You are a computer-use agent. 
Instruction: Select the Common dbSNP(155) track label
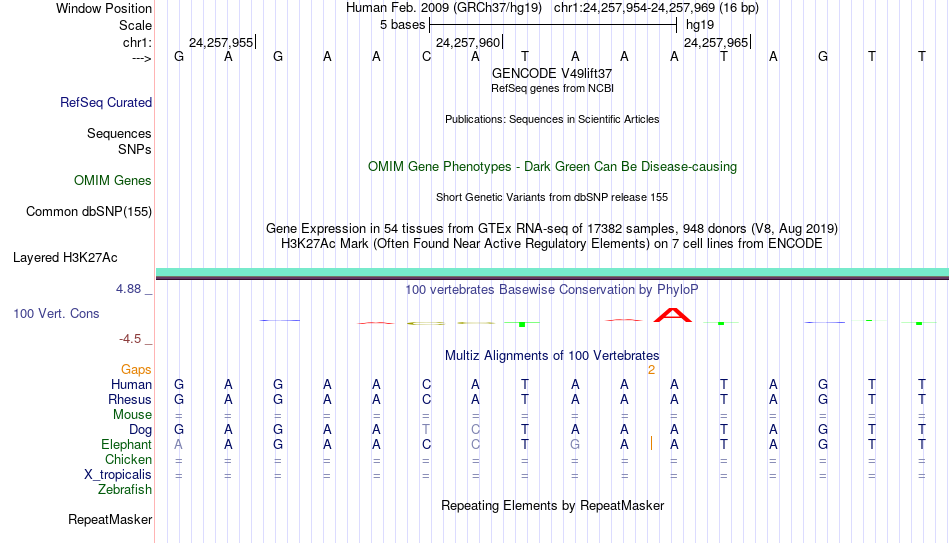(x=89, y=212)
